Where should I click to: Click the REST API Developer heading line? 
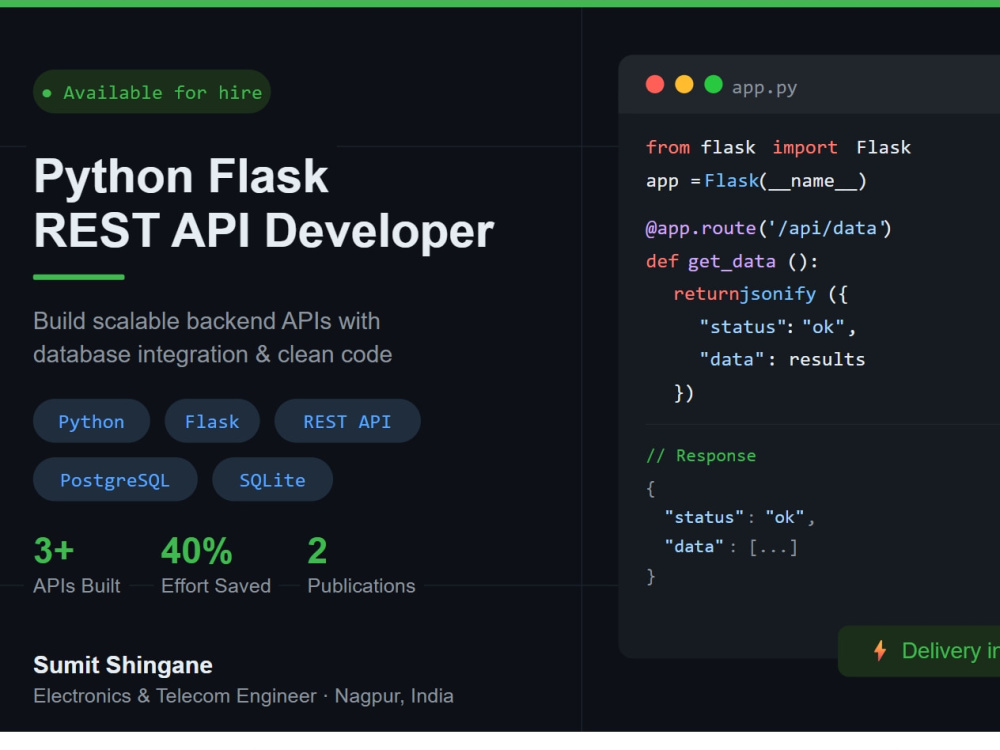pyautogui.click(x=264, y=231)
